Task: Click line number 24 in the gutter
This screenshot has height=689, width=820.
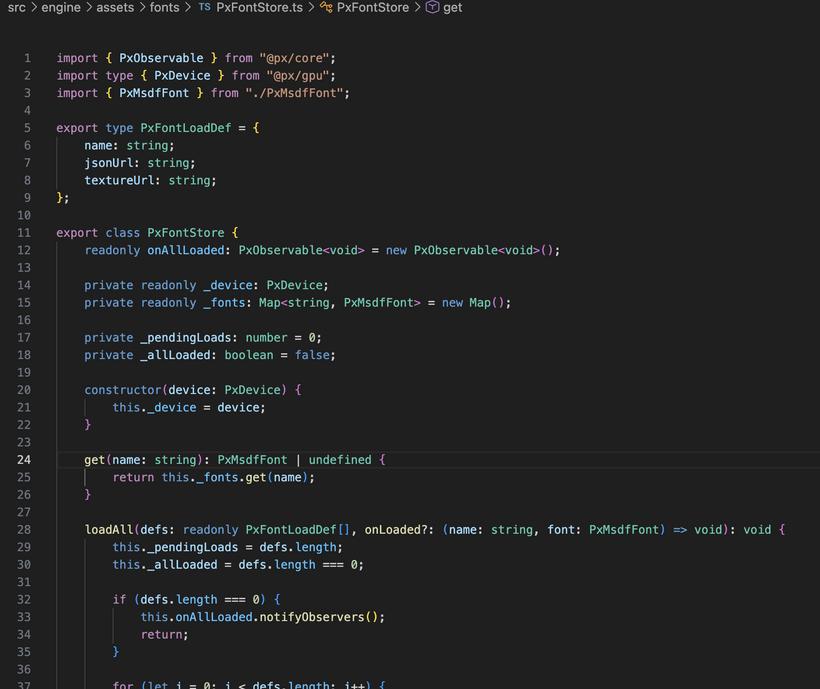Action: [24, 460]
